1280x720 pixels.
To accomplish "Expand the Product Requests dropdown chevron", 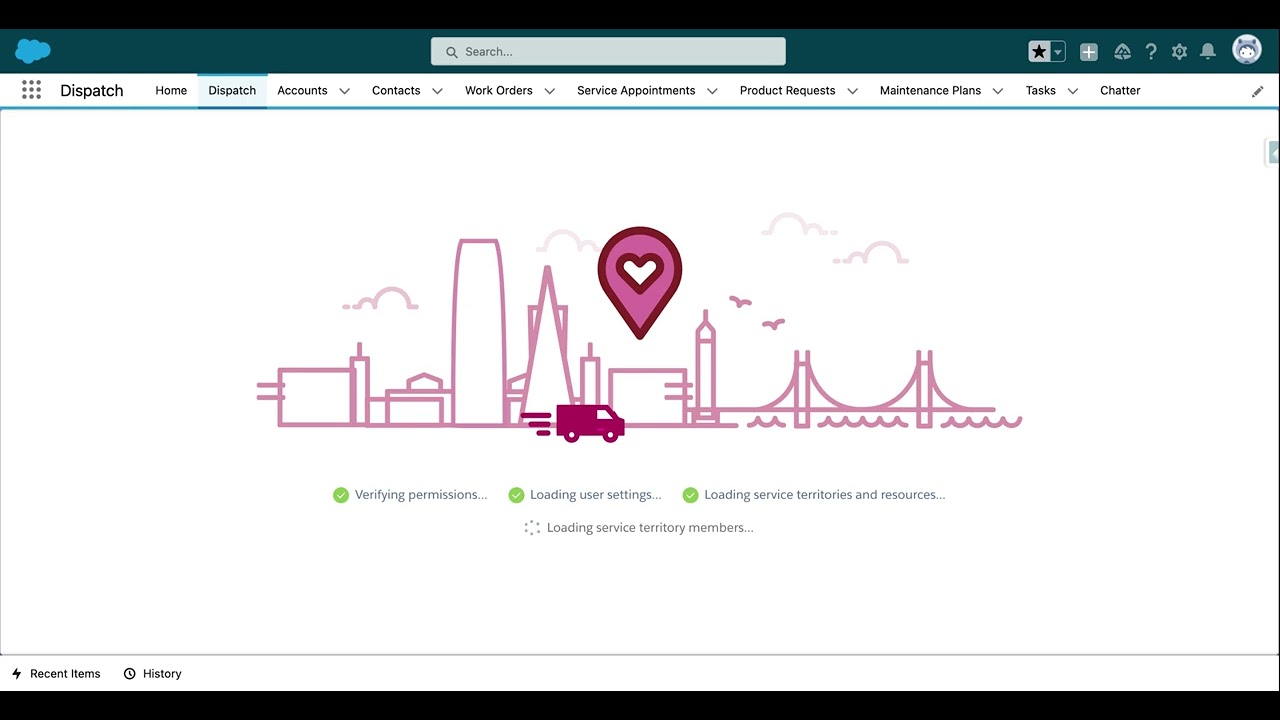I will 852,91.
